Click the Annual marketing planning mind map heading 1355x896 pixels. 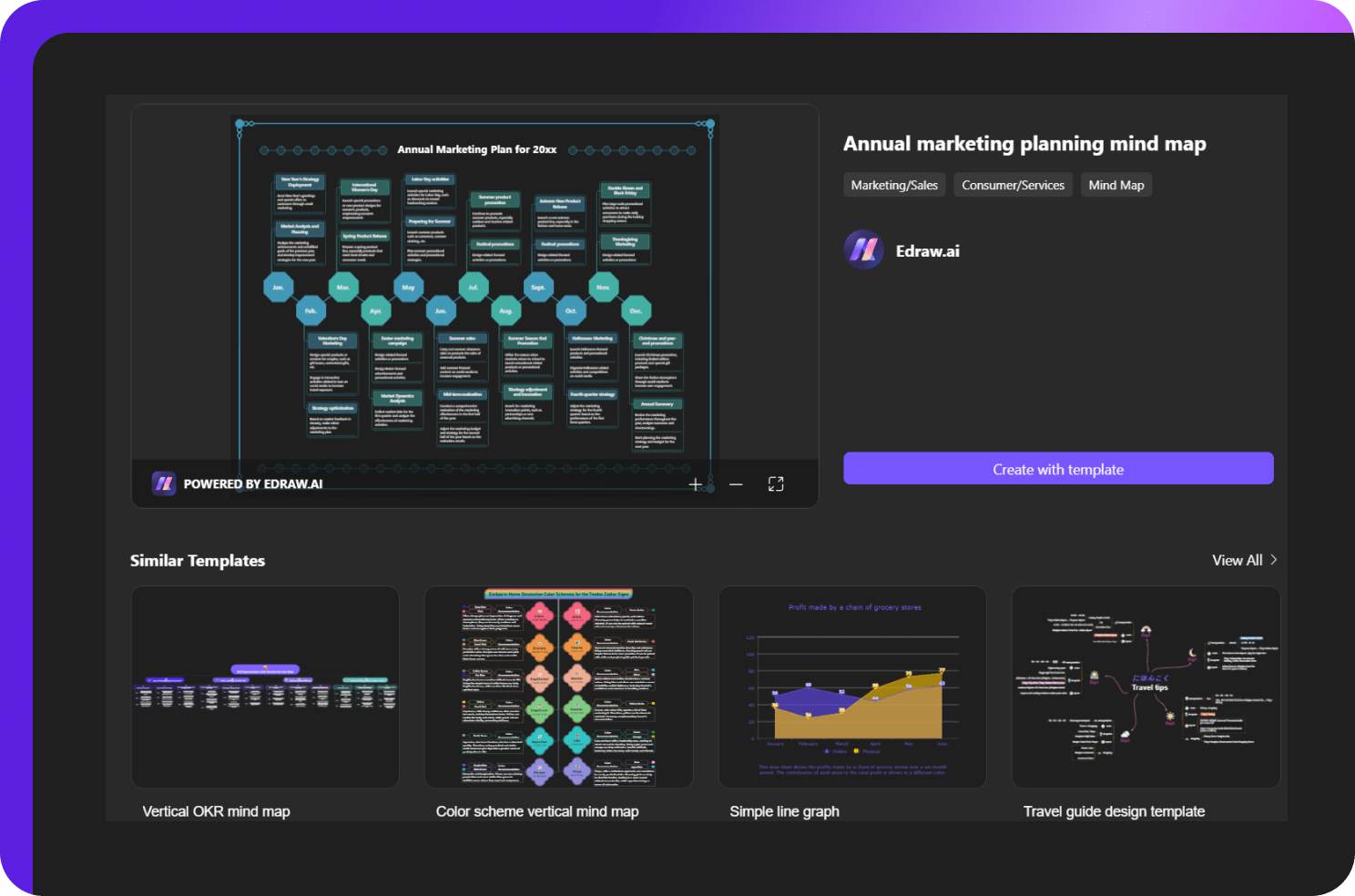[1024, 144]
